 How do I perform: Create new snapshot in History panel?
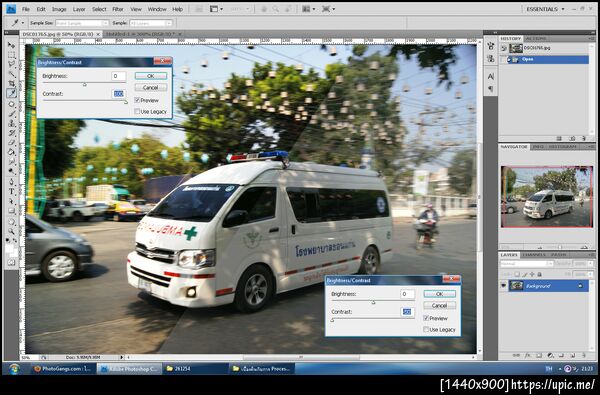tap(572, 138)
